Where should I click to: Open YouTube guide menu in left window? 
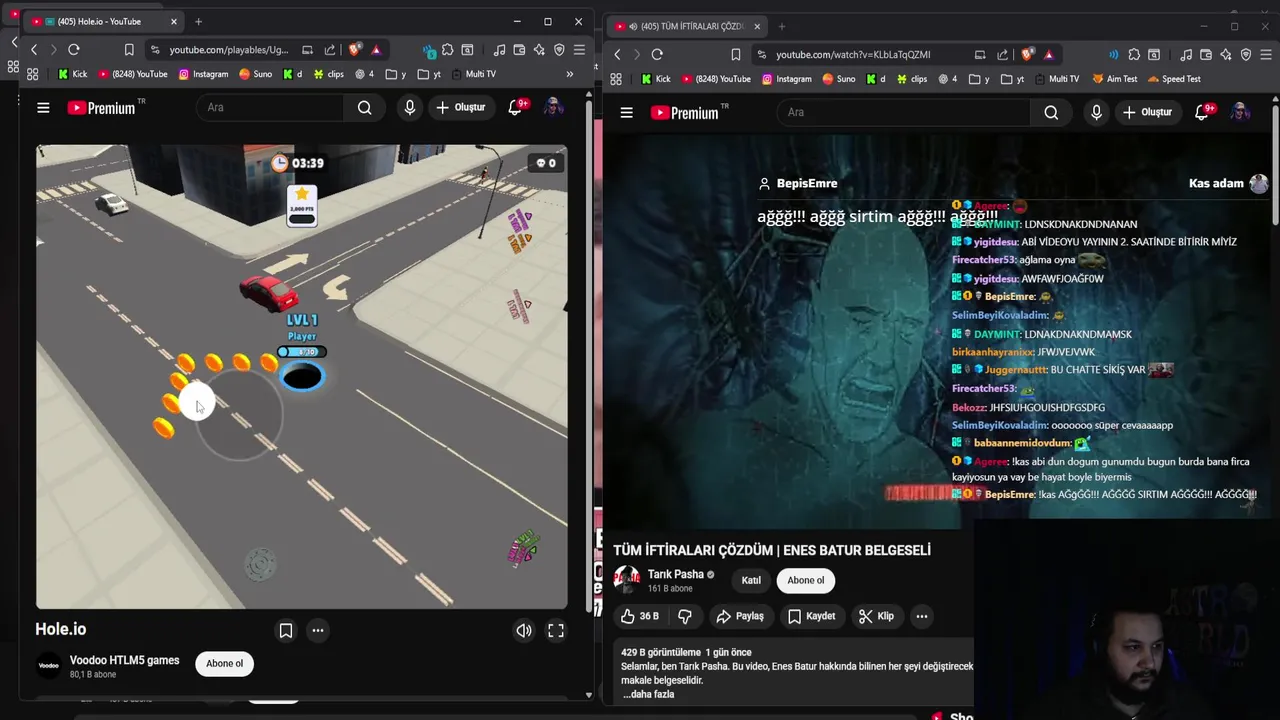pos(43,107)
